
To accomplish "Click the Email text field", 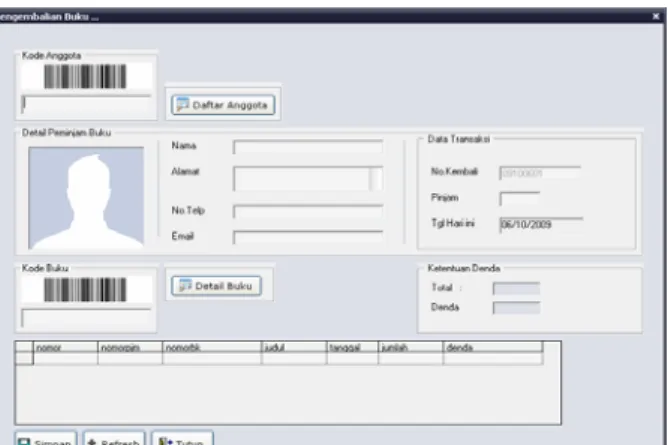I will click(308, 237).
